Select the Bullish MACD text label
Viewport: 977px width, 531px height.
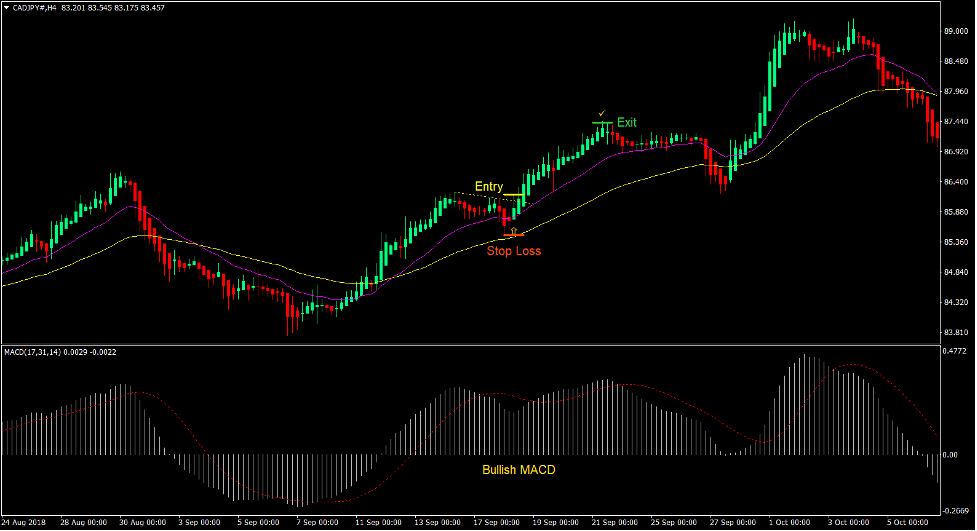(518, 469)
